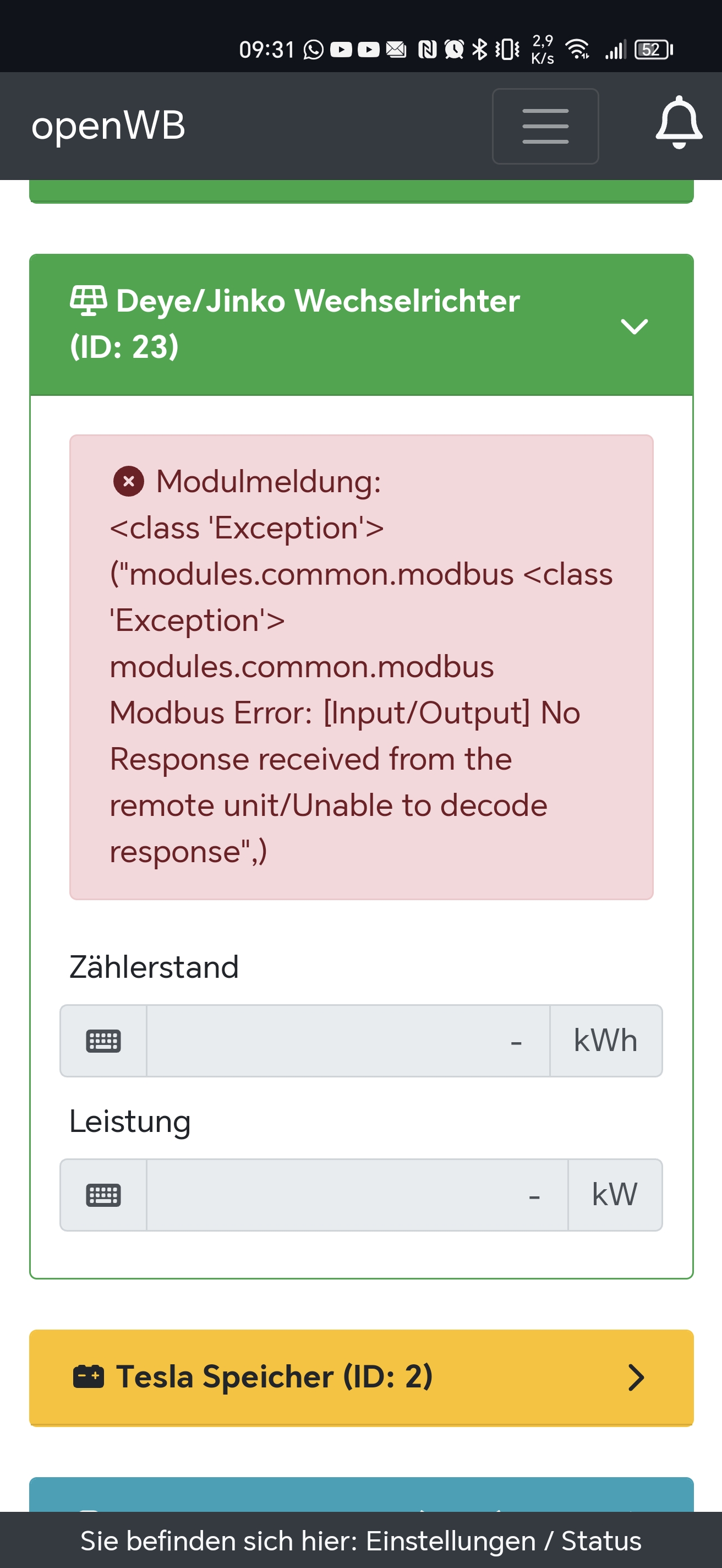Tap the WhatsApp notification icon in status bar
This screenshot has width=722, height=1568.
pos(313,50)
